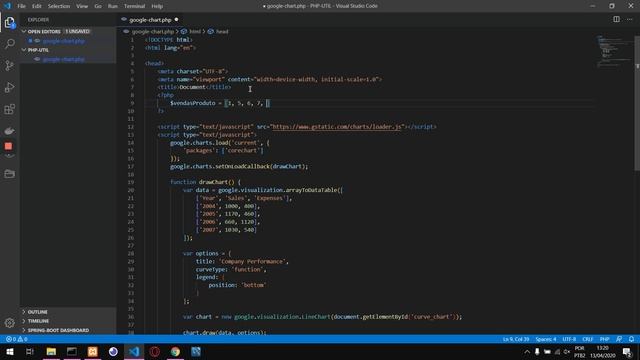Open the Help menu
The width and height of the screenshot is (640, 360).
[157, 6]
